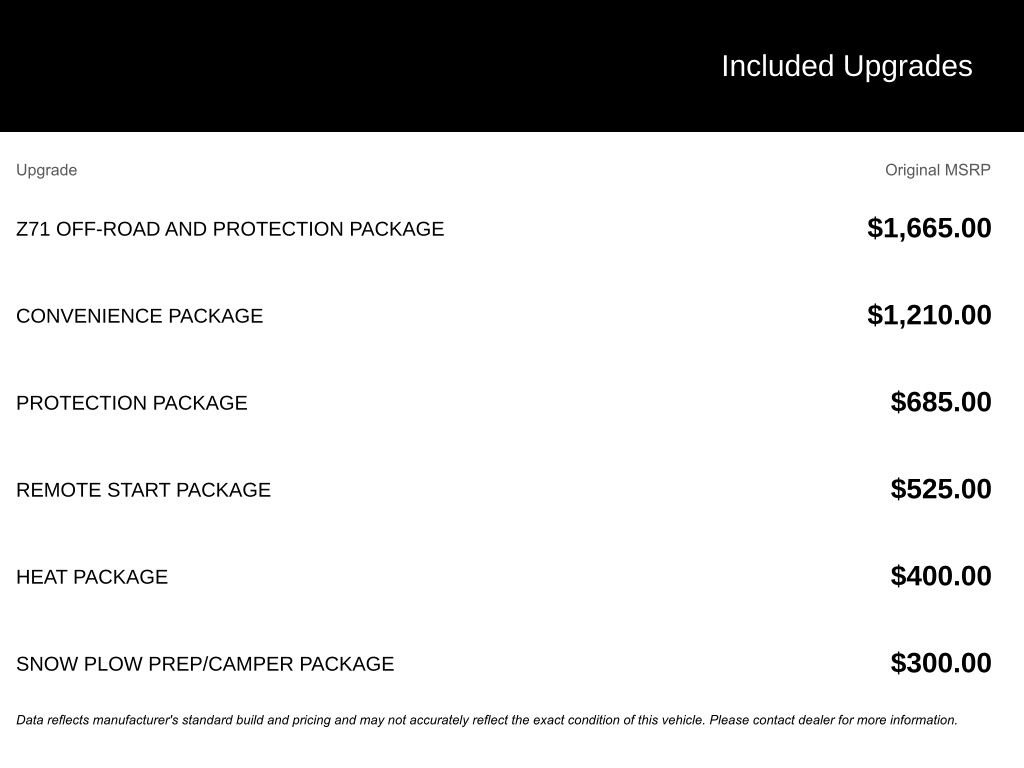This screenshot has height=768, width=1024.
Task: Click the Upgrade column header
Action: click(x=46, y=170)
